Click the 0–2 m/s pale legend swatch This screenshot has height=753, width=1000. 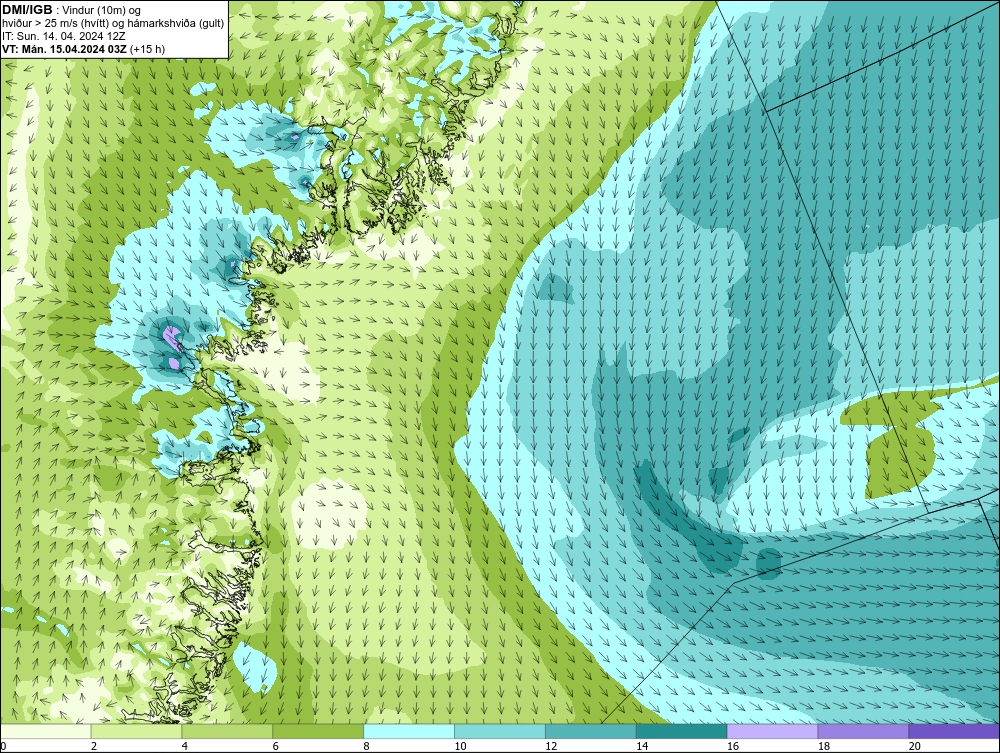tap(46, 731)
